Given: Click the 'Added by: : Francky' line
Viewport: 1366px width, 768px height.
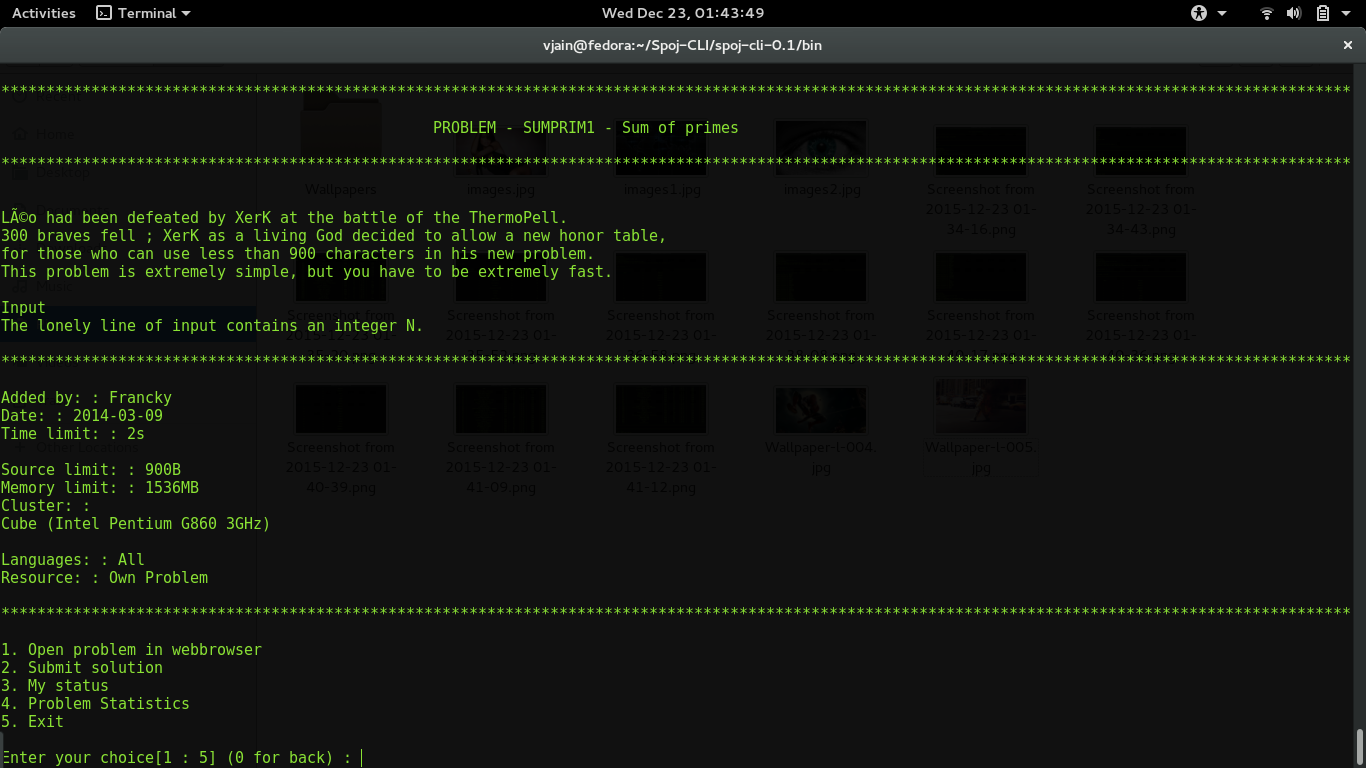Looking at the screenshot, I should pos(86,398).
